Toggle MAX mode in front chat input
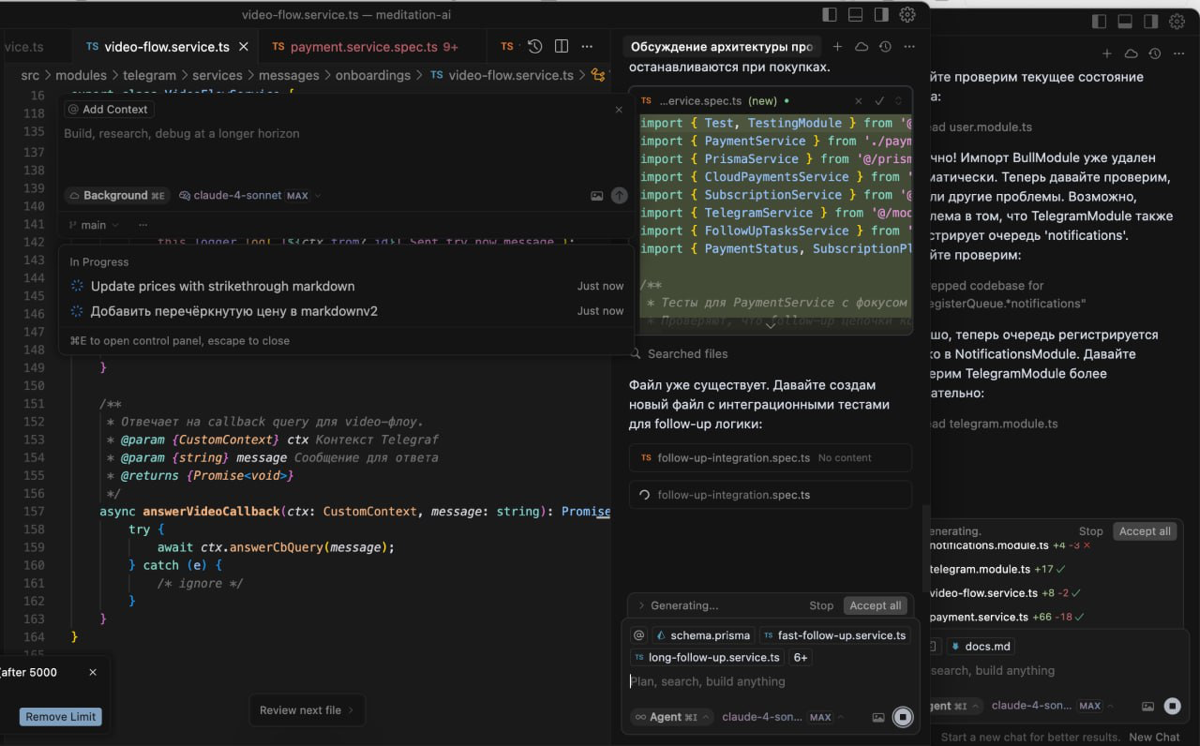 pyautogui.click(x=820, y=717)
